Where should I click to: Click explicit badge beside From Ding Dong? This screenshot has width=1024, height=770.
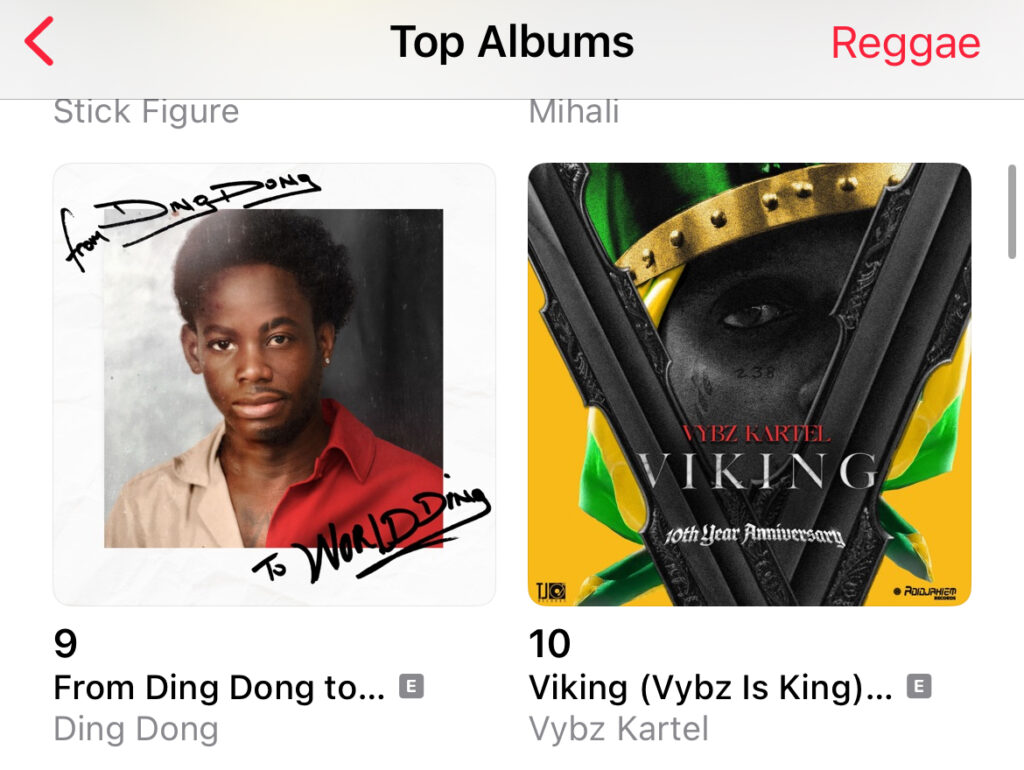(411, 686)
